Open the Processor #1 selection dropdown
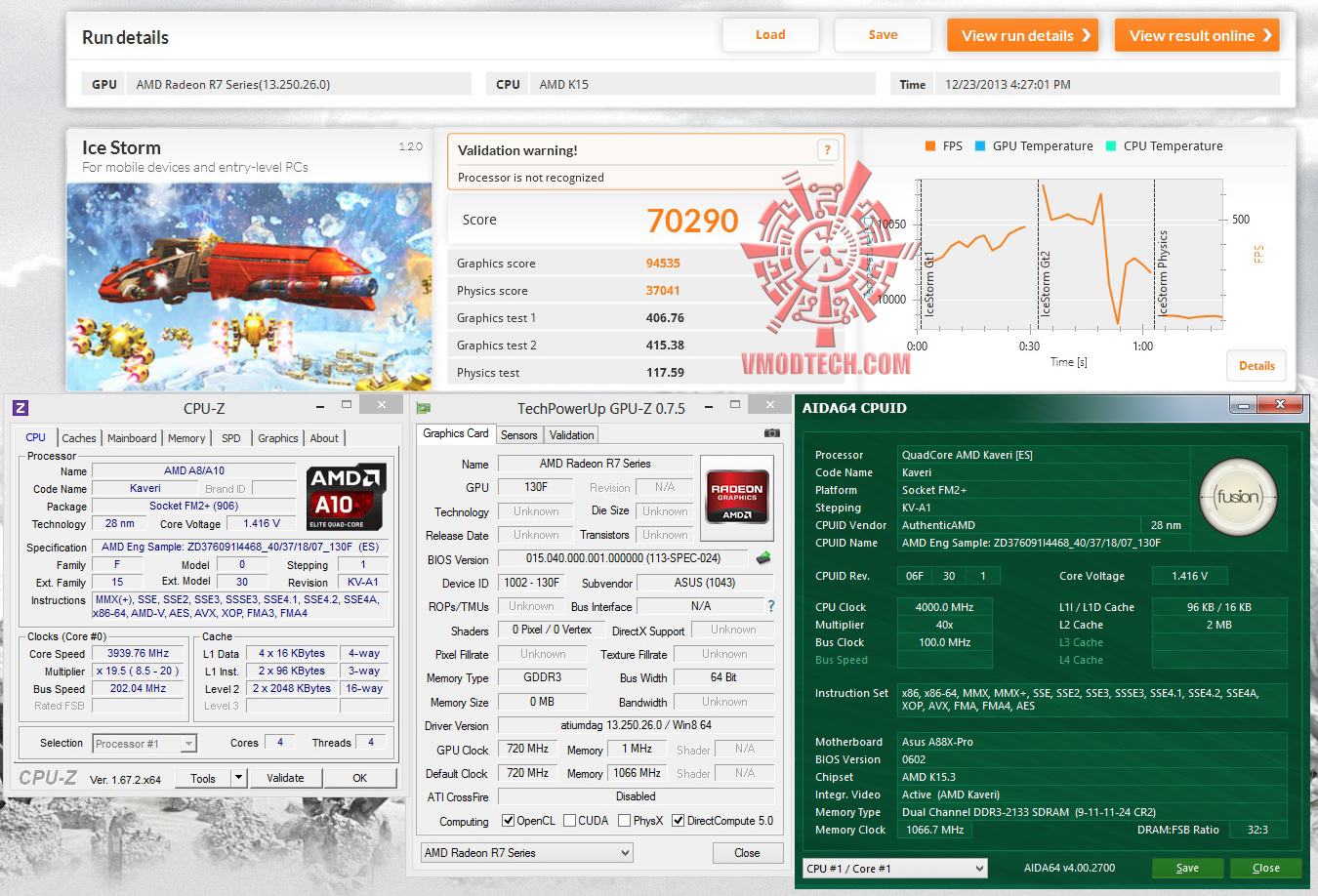Viewport: 1318px width, 896px height. (144, 744)
